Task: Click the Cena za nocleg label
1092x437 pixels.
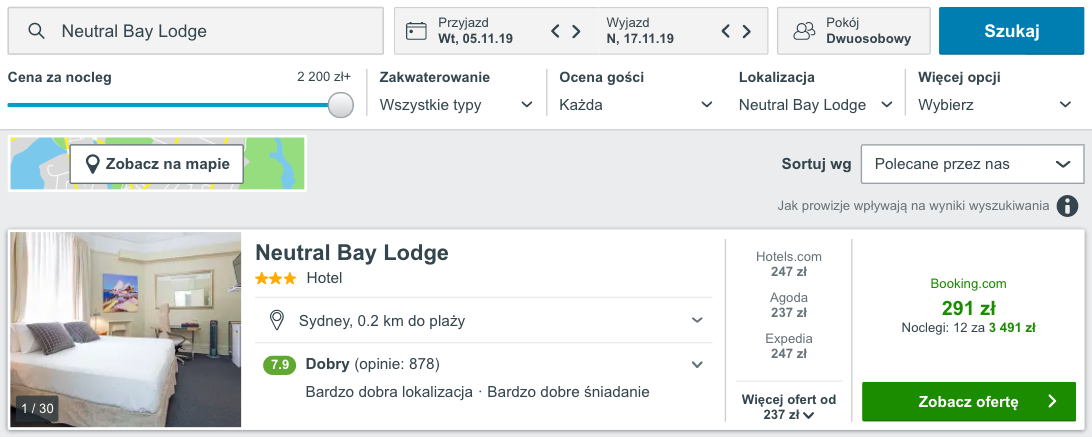Action: pyautogui.click(x=59, y=77)
